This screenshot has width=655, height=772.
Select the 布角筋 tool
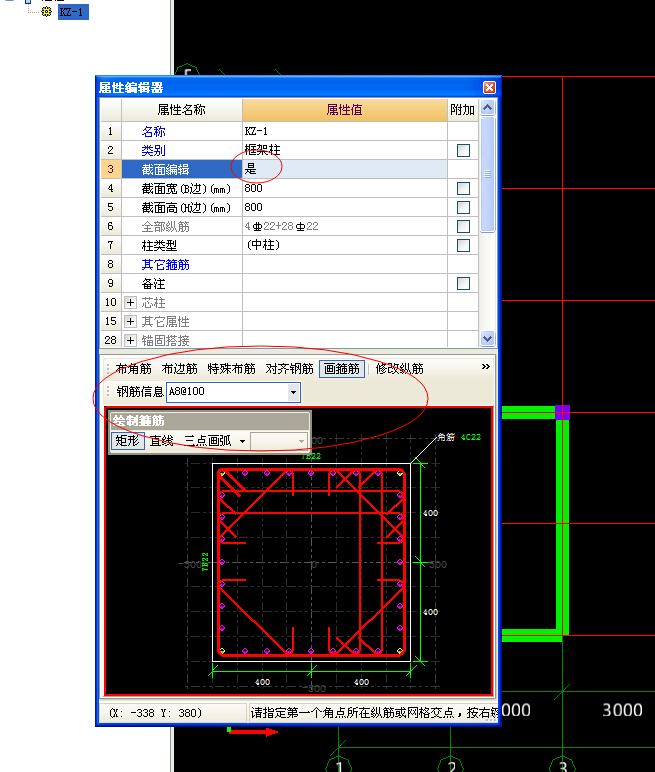(133, 369)
